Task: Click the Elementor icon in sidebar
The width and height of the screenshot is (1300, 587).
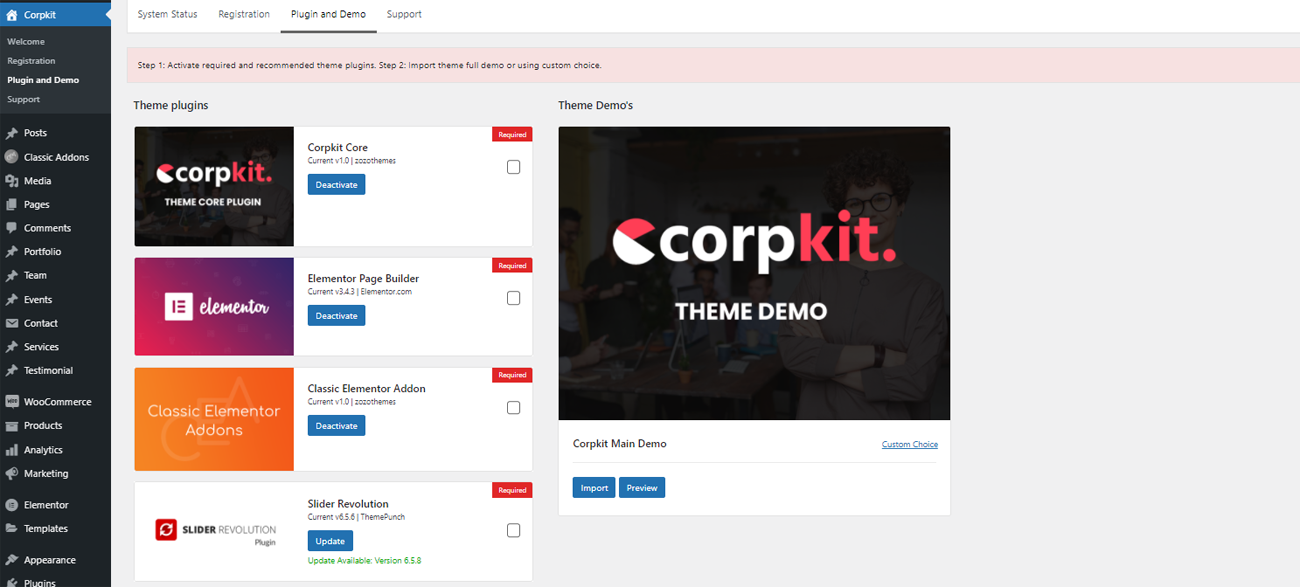Action: click(x=12, y=505)
